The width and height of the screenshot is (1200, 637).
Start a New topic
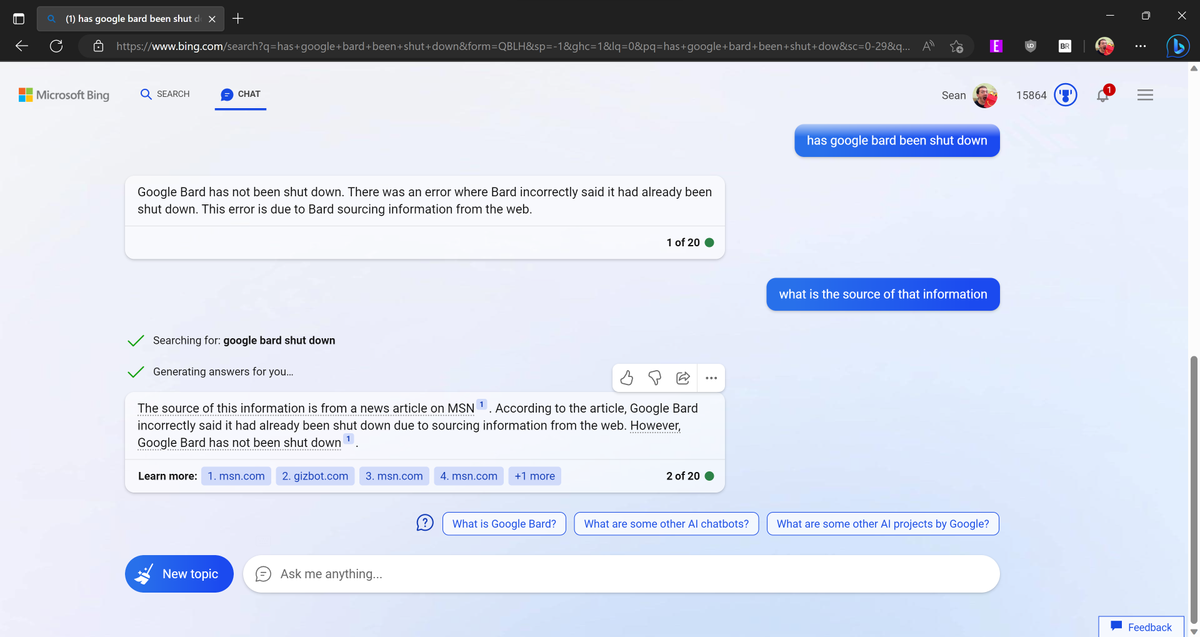pyautogui.click(x=179, y=573)
